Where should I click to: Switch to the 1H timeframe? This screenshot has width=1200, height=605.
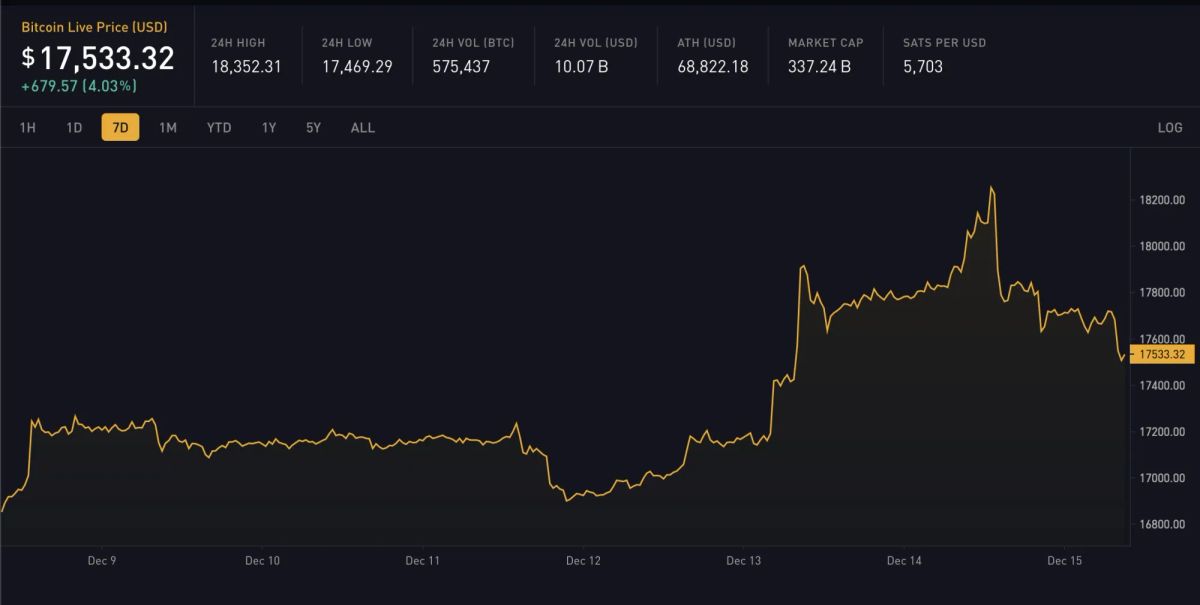point(28,128)
